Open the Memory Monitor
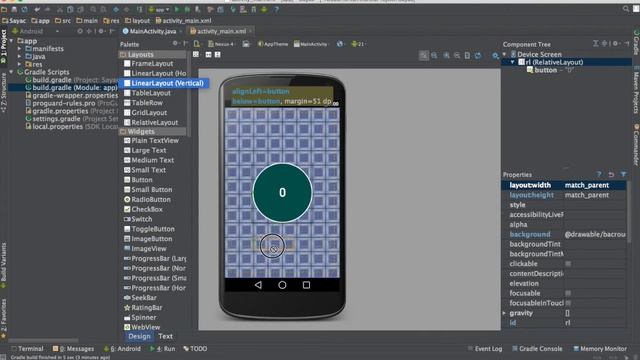640x360 pixels. pos(600,349)
